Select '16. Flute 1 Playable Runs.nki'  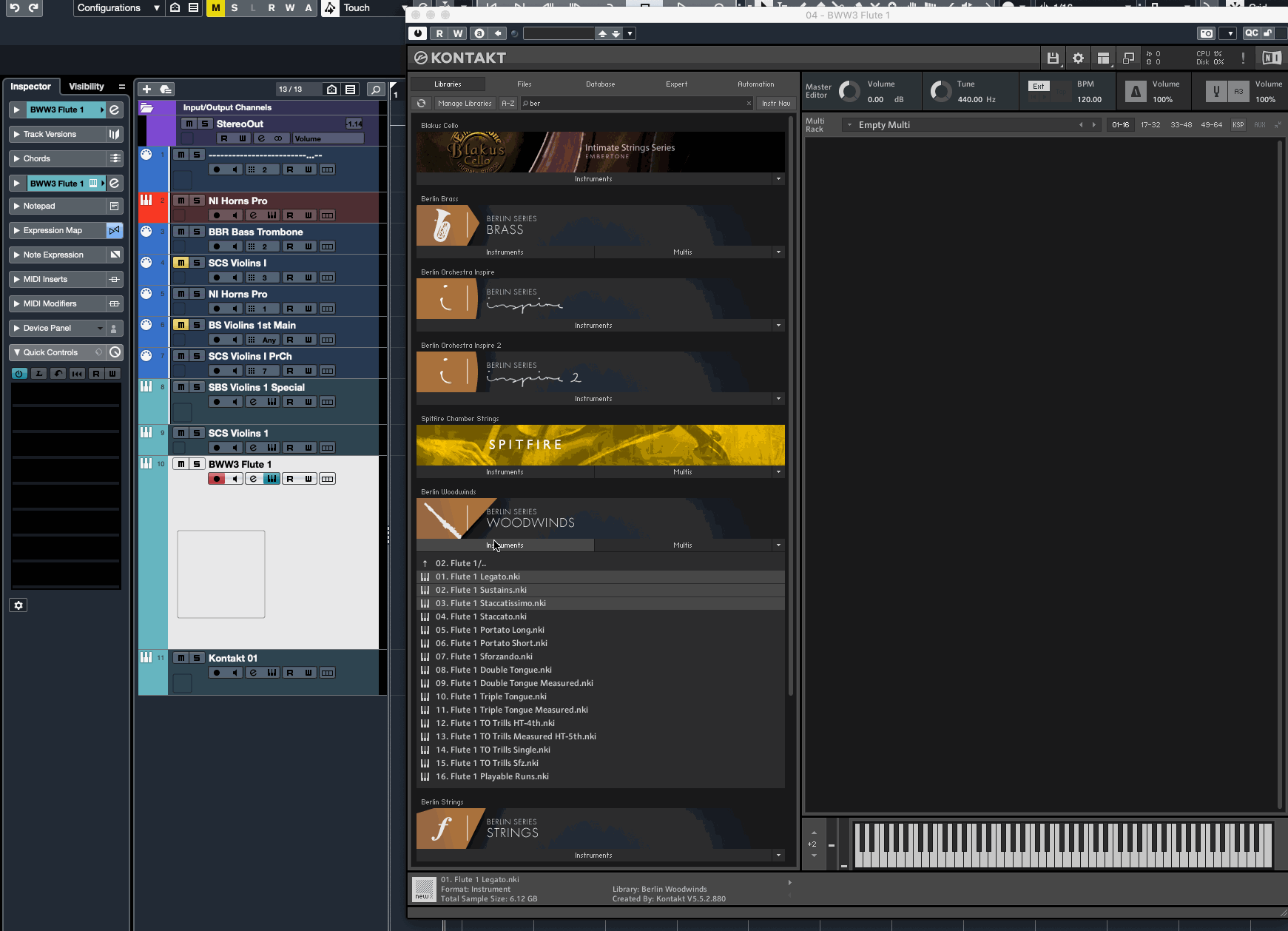[x=601, y=776]
